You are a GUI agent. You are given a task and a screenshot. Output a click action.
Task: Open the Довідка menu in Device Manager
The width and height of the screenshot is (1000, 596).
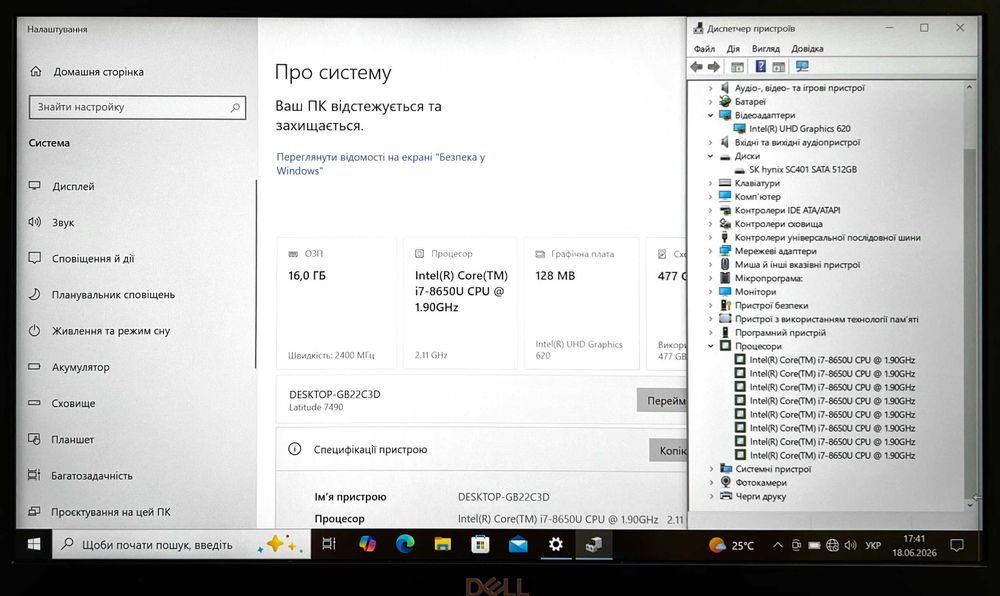point(807,48)
